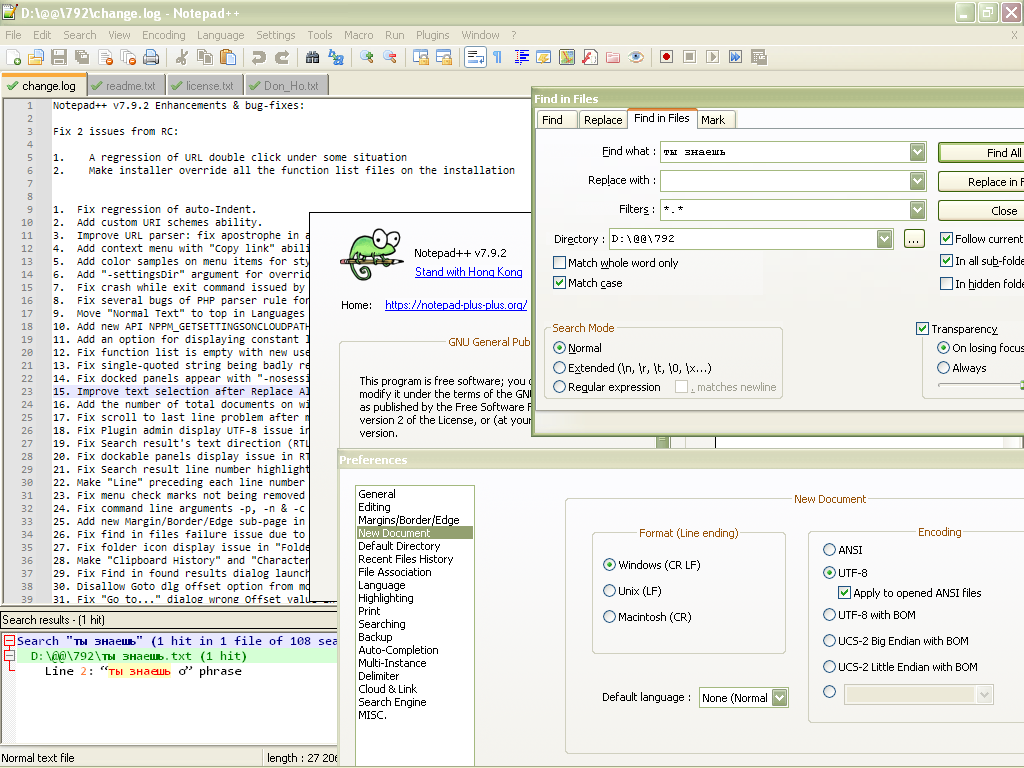This screenshot has width=1024, height=768.
Task: Open the Document Map icon
Action: pyautogui.click(x=567, y=57)
